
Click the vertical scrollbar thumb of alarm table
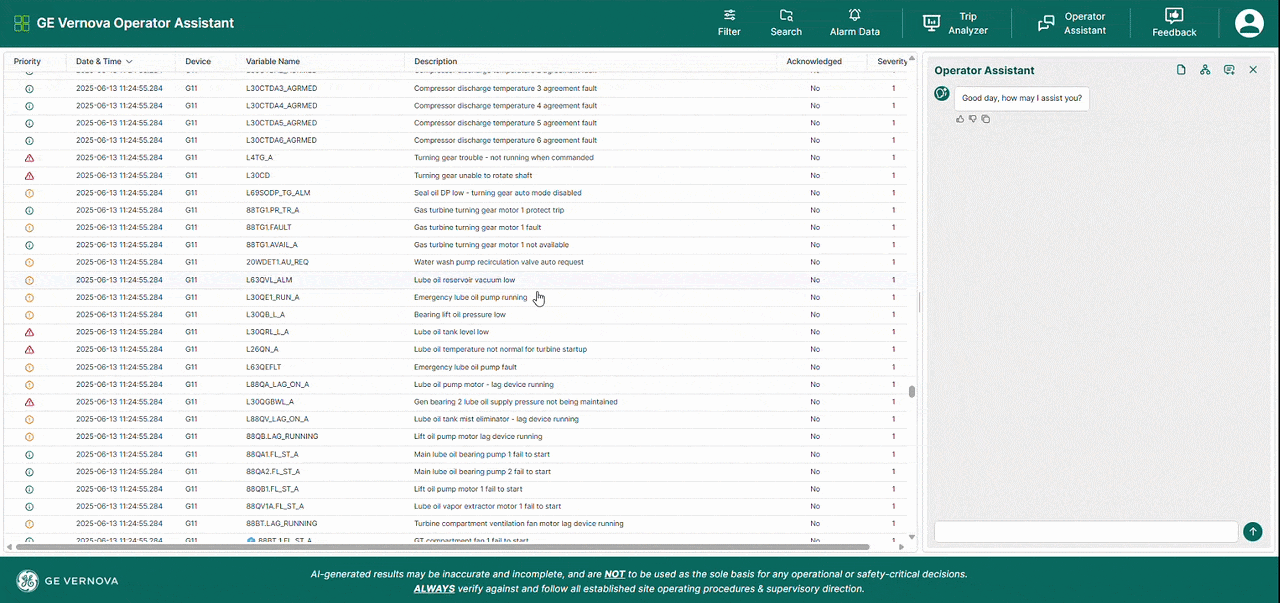[x=912, y=392]
